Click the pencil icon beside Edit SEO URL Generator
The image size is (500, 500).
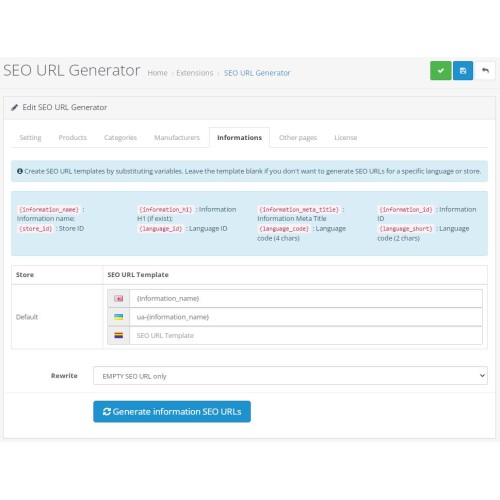[x=14, y=107]
